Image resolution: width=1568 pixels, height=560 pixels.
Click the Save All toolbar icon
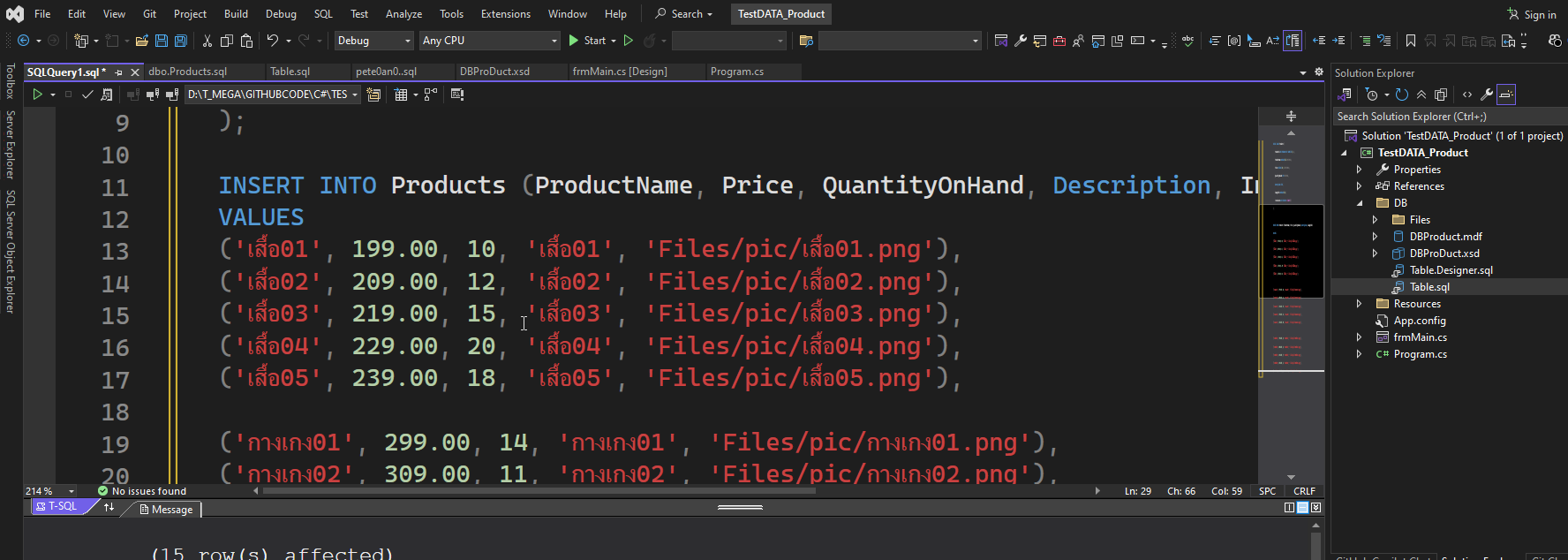pyautogui.click(x=181, y=41)
